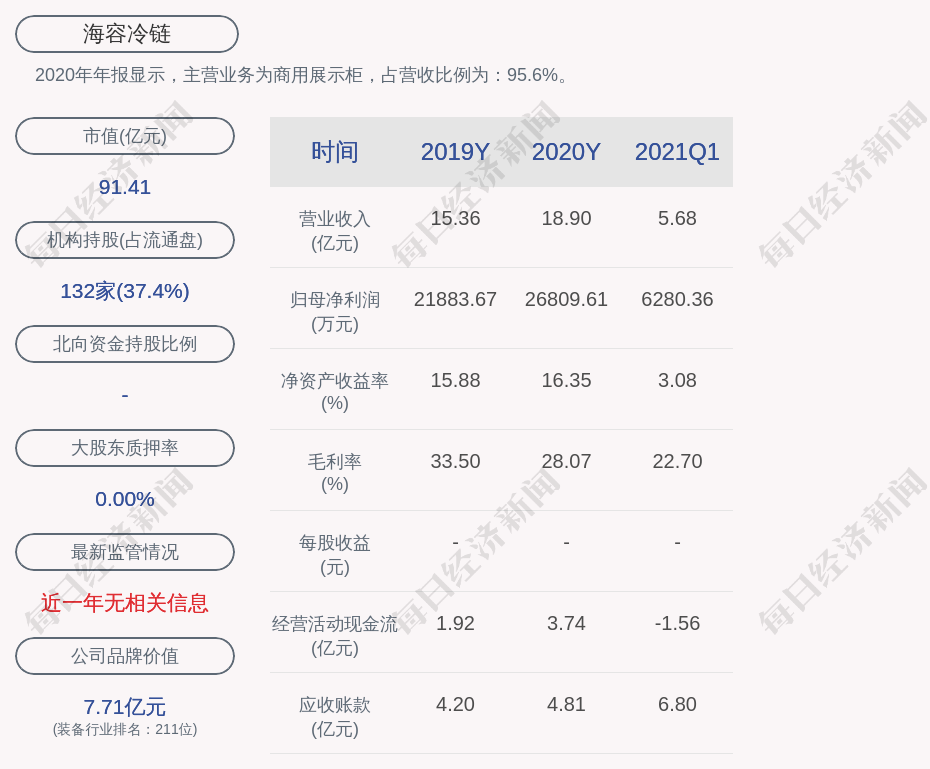Screen dimensions: 930x769
Task: Click the 1.92 cash flow cell
Action: [456, 623]
